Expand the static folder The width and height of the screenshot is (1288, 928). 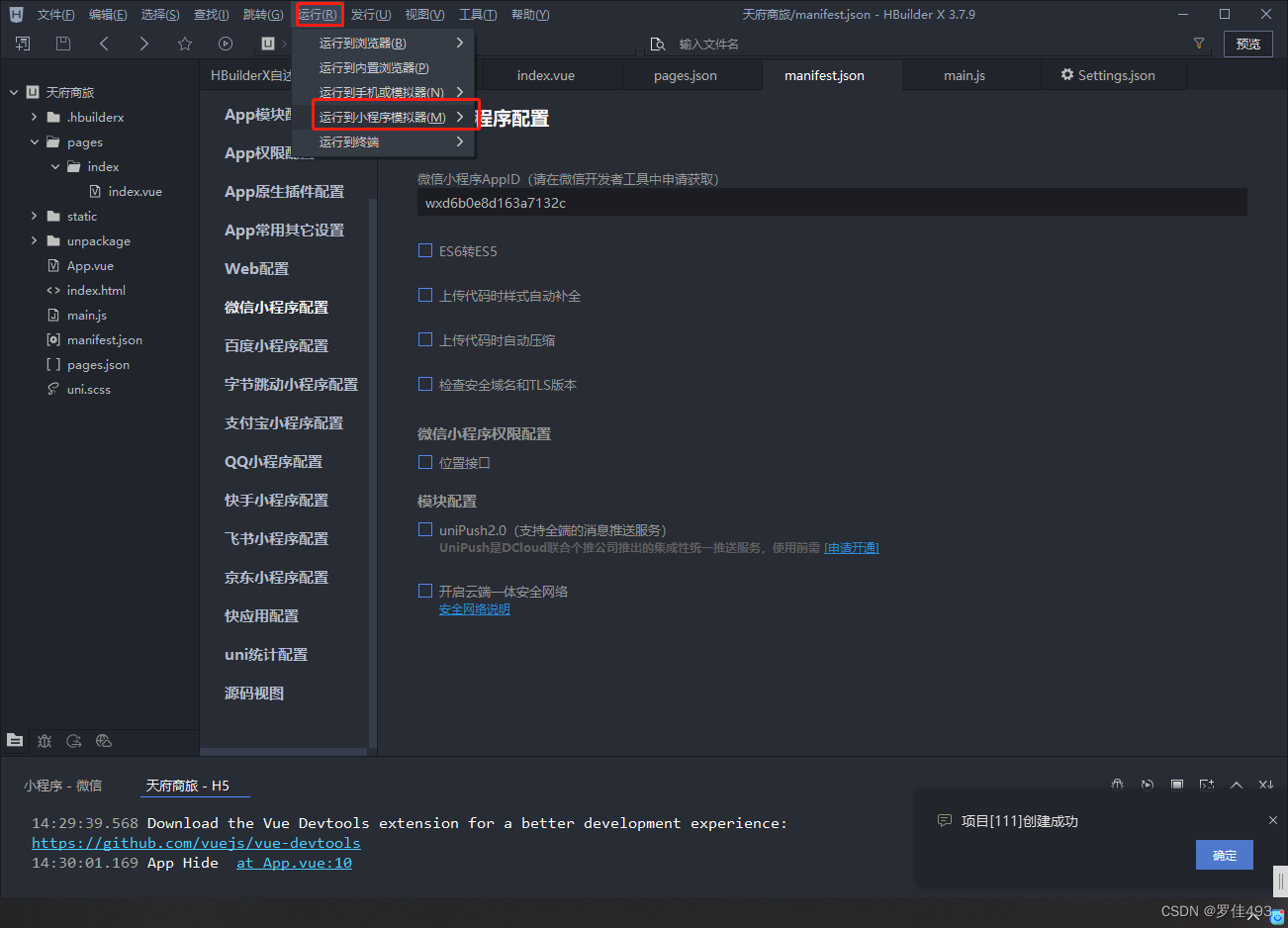click(34, 216)
